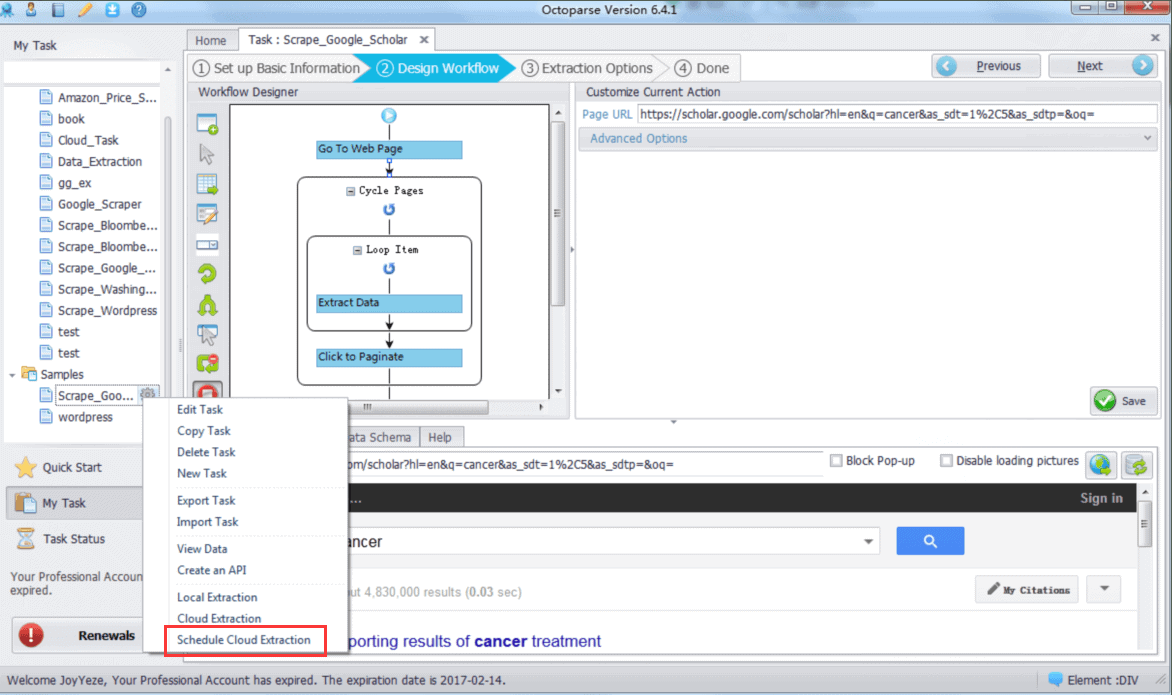Open the gear icon beside Scrape_Goo... task
This screenshot has width=1172, height=695.
(x=148, y=395)
